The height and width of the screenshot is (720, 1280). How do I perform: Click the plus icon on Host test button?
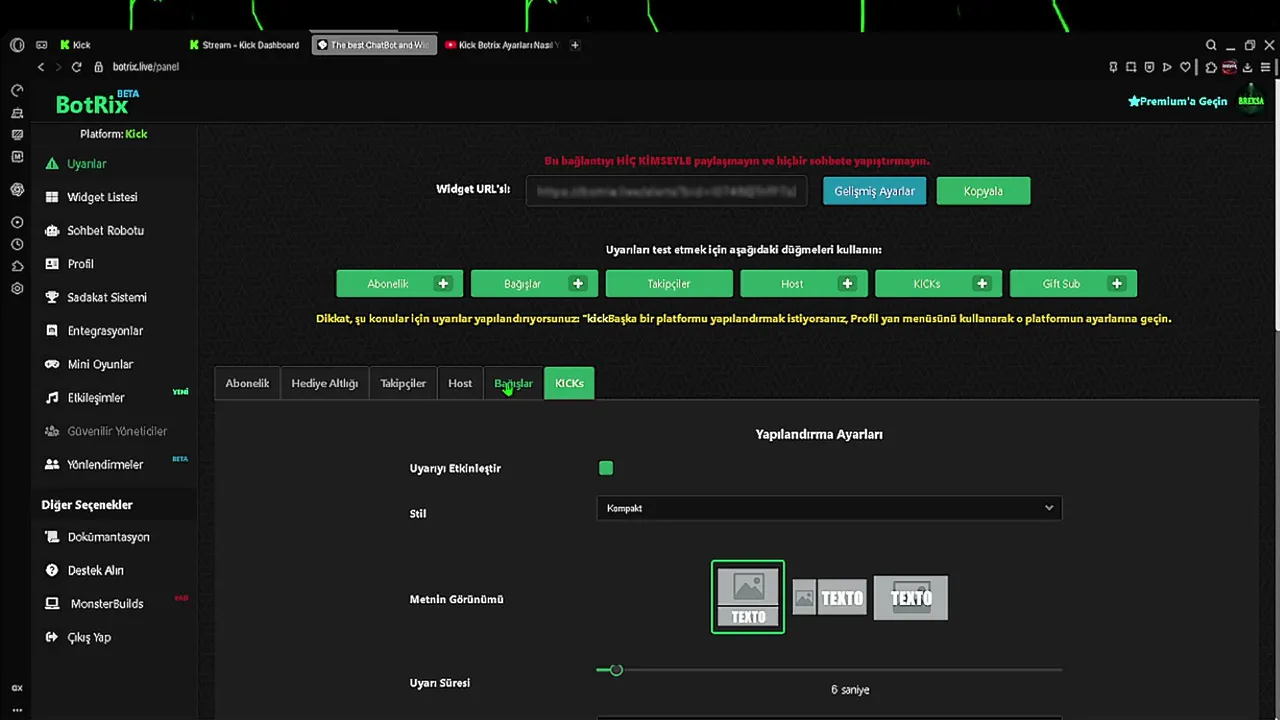tap(847, 284)
